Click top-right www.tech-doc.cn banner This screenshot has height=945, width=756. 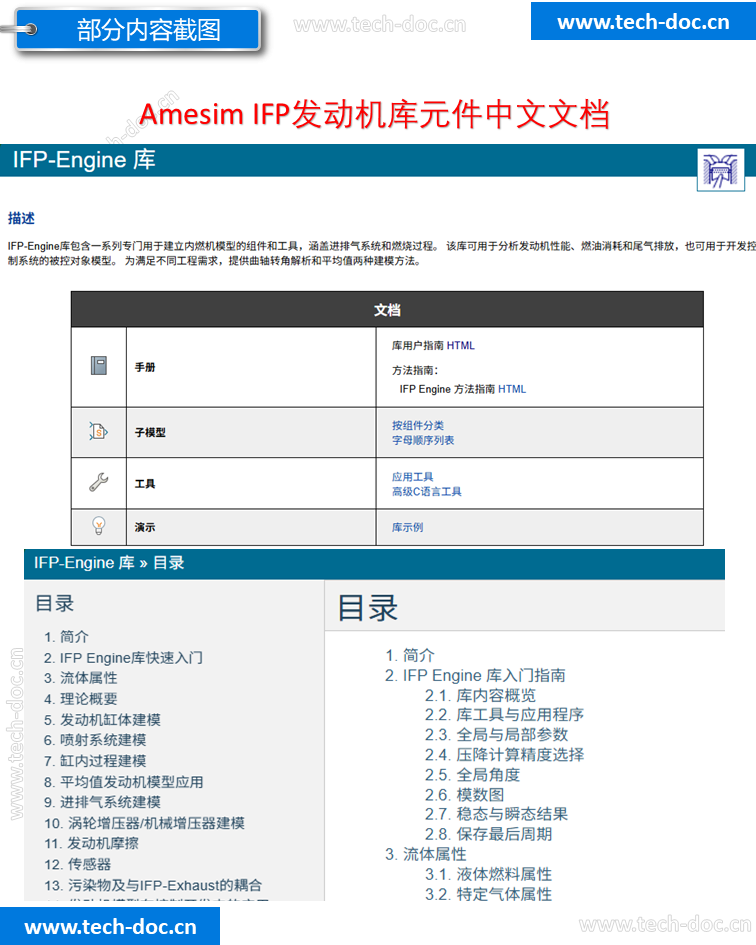pos(643,22)
